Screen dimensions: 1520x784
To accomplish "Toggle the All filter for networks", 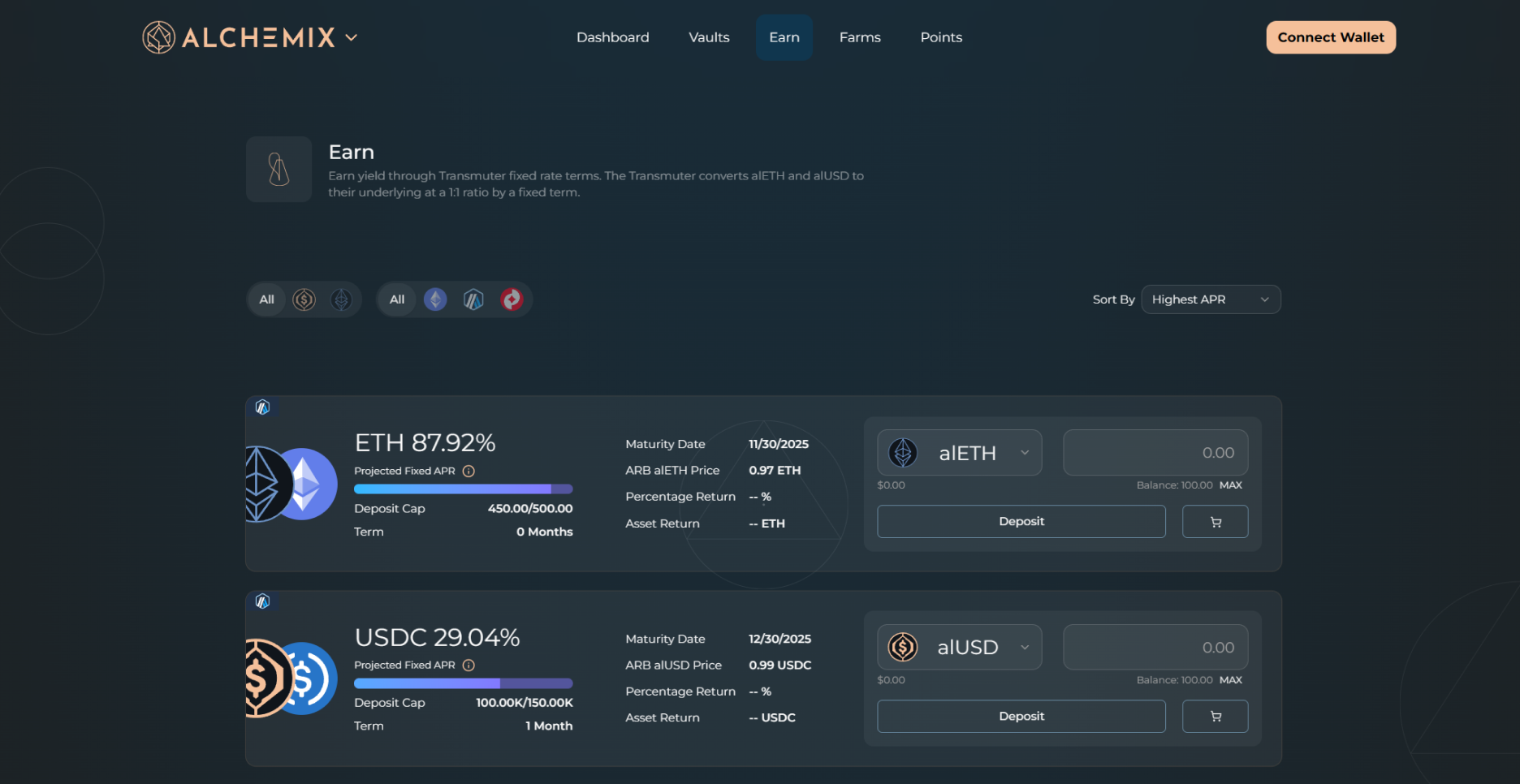I will (396, 299).
